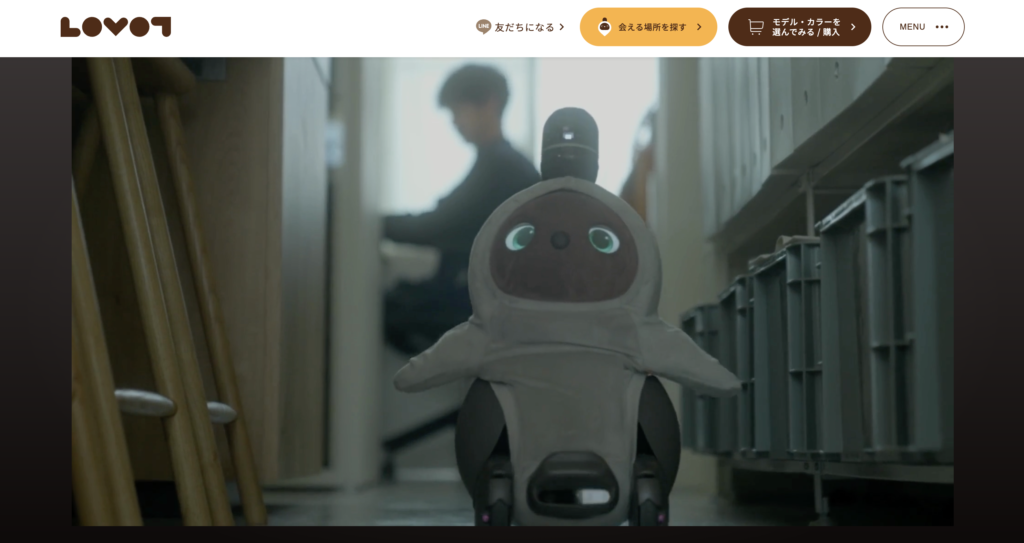Screen dimensions: 1024x543
Task: Click the arrow in the yellow button
Action: [x=699, y=27]
